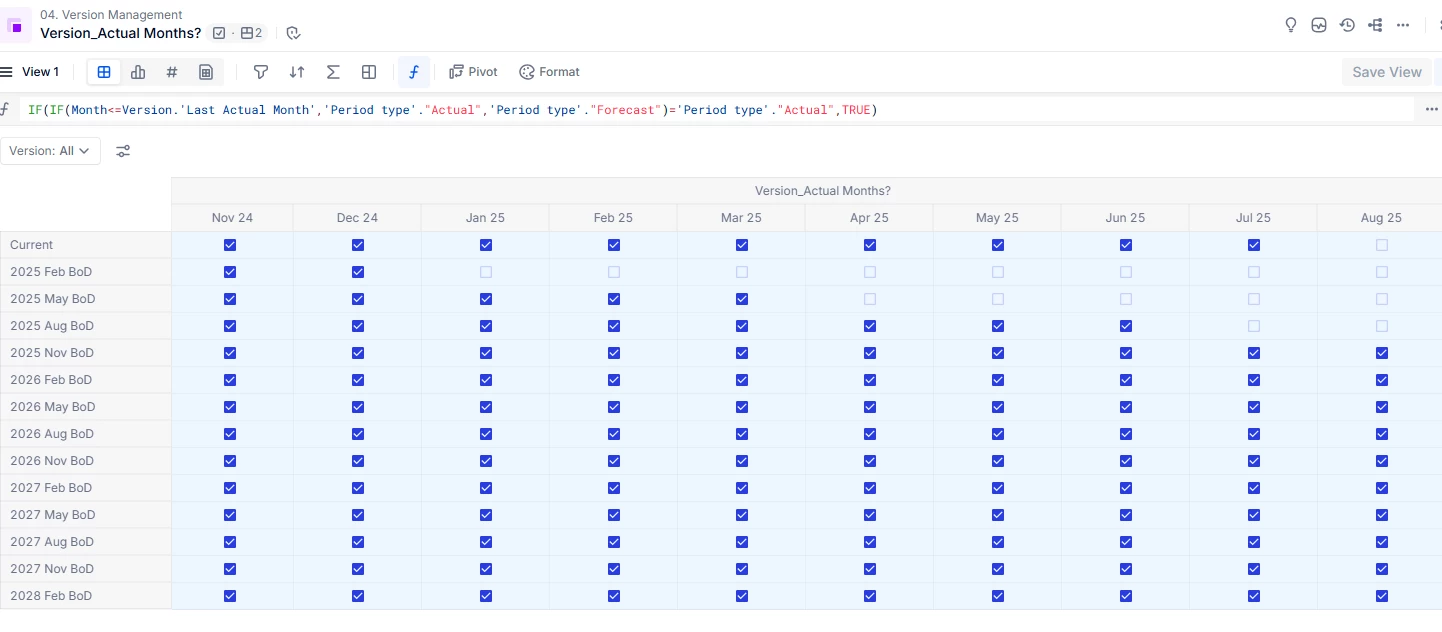Uncheck 2028 Feb BoD Nov 24 checkbox
This screenshot has height=632, width=1442.
[x=230, y=596]
